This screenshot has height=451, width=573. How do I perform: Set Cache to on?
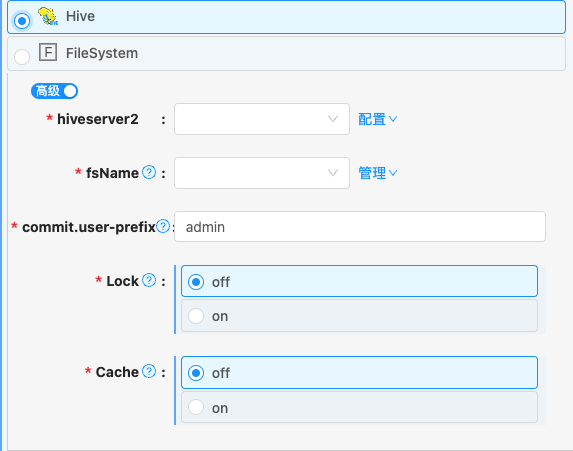point(359,408)
